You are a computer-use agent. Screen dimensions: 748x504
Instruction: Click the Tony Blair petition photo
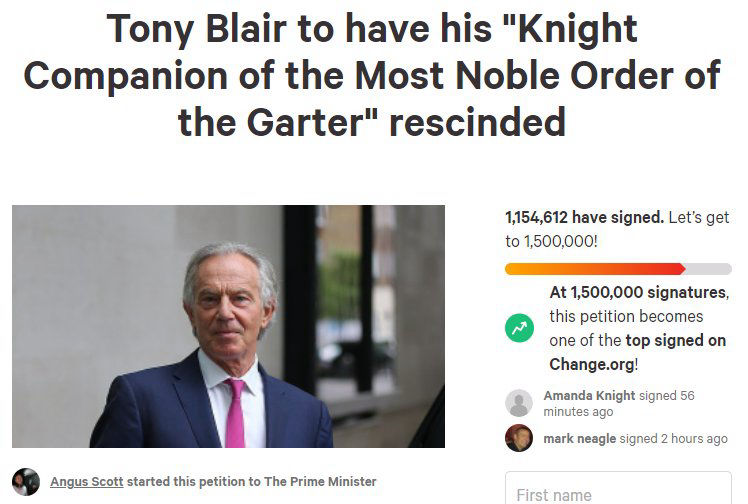coord(228,326)
